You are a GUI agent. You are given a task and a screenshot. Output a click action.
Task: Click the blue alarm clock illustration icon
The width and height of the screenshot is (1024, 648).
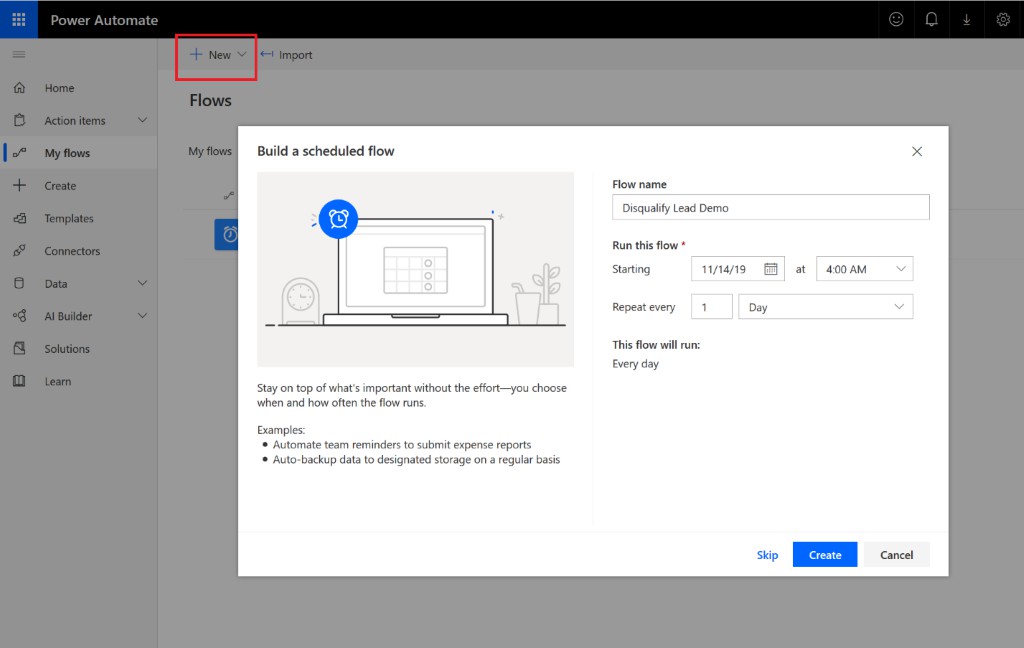(x=338, y=219)
